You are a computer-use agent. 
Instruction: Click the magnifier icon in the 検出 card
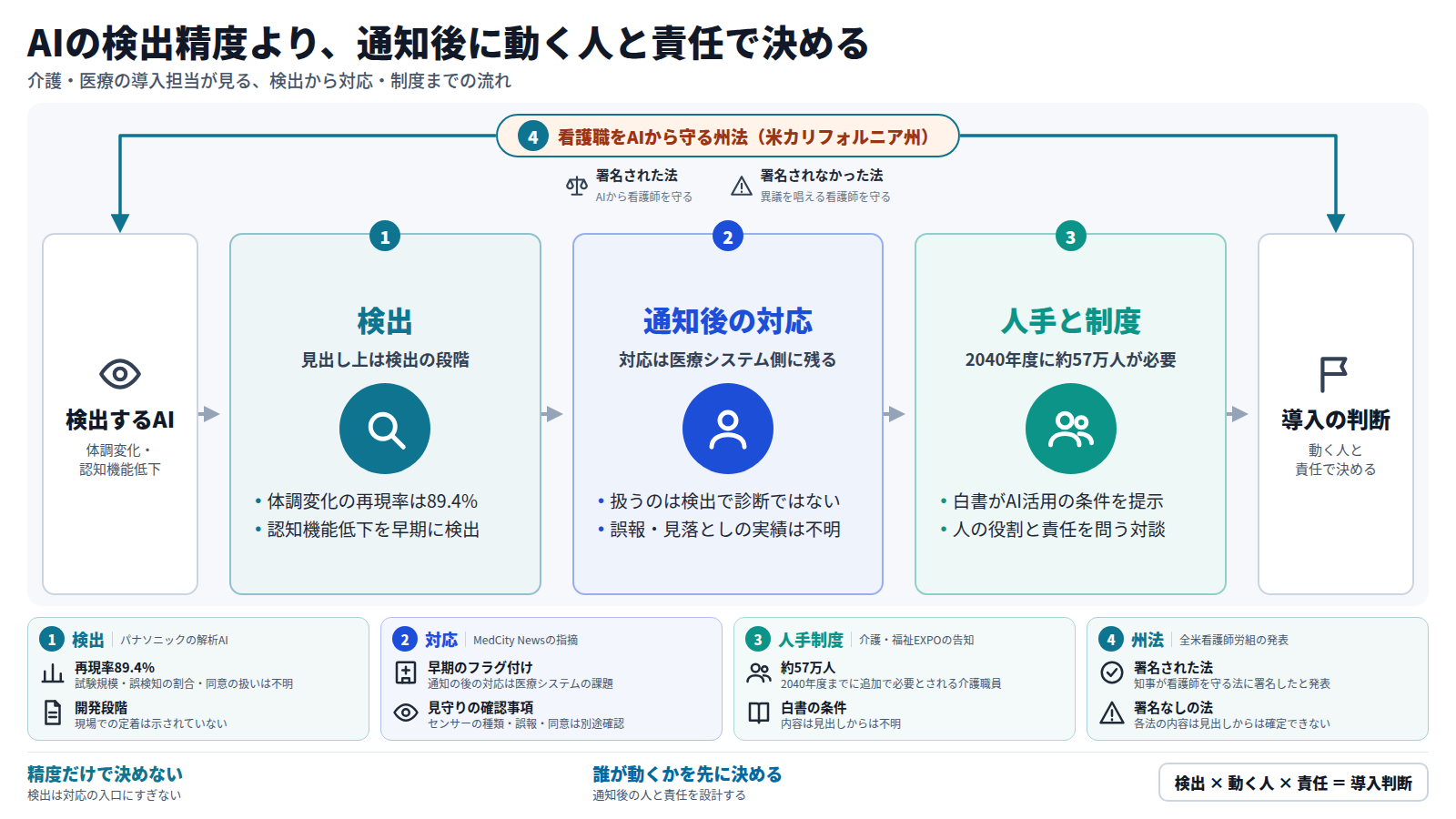[x=385, y=429]
